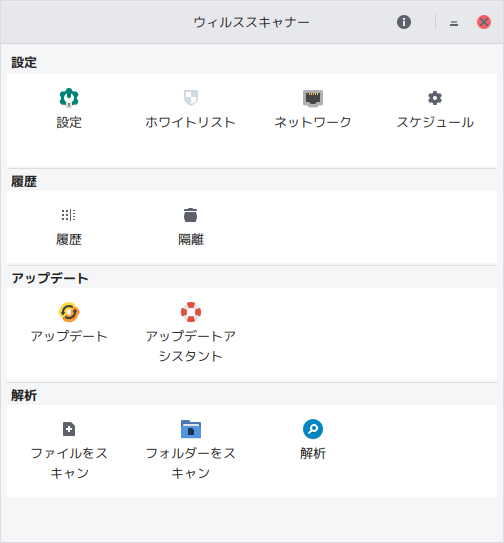504x543 pixels.
Task: Select the ファイルをスキャン file icon
Action: click(69, 429)
